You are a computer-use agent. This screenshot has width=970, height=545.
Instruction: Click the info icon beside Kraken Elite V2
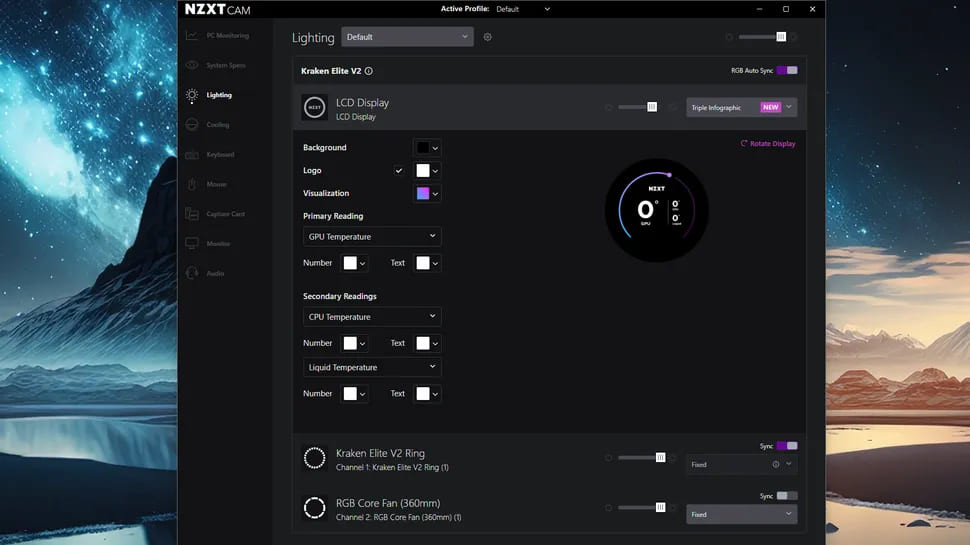[369, 71]
